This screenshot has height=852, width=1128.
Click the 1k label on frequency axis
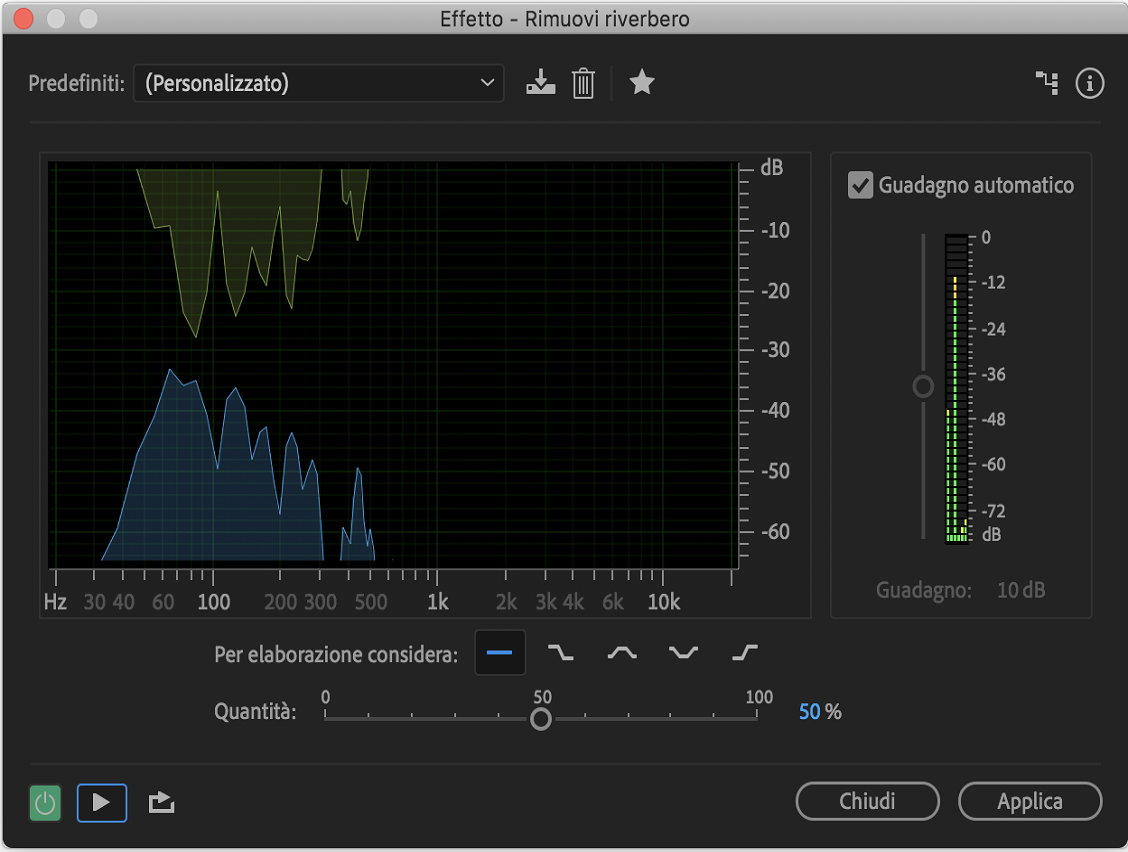[x=437, y=602]
